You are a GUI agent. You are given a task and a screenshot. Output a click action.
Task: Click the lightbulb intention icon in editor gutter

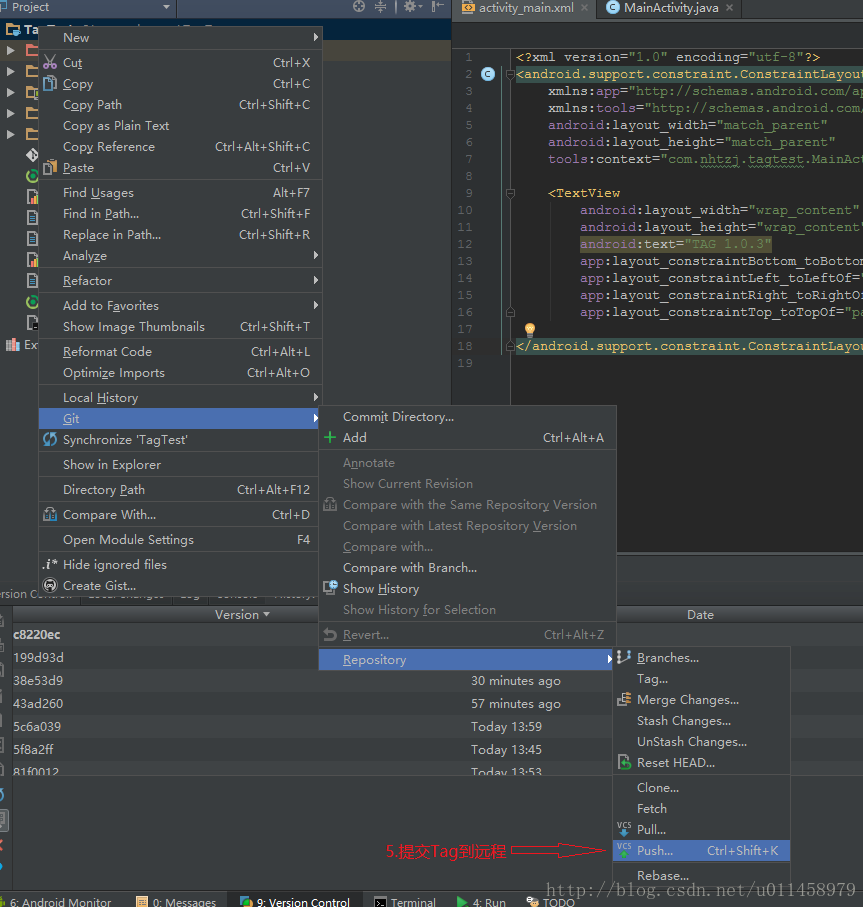click(x=530, y=329)
